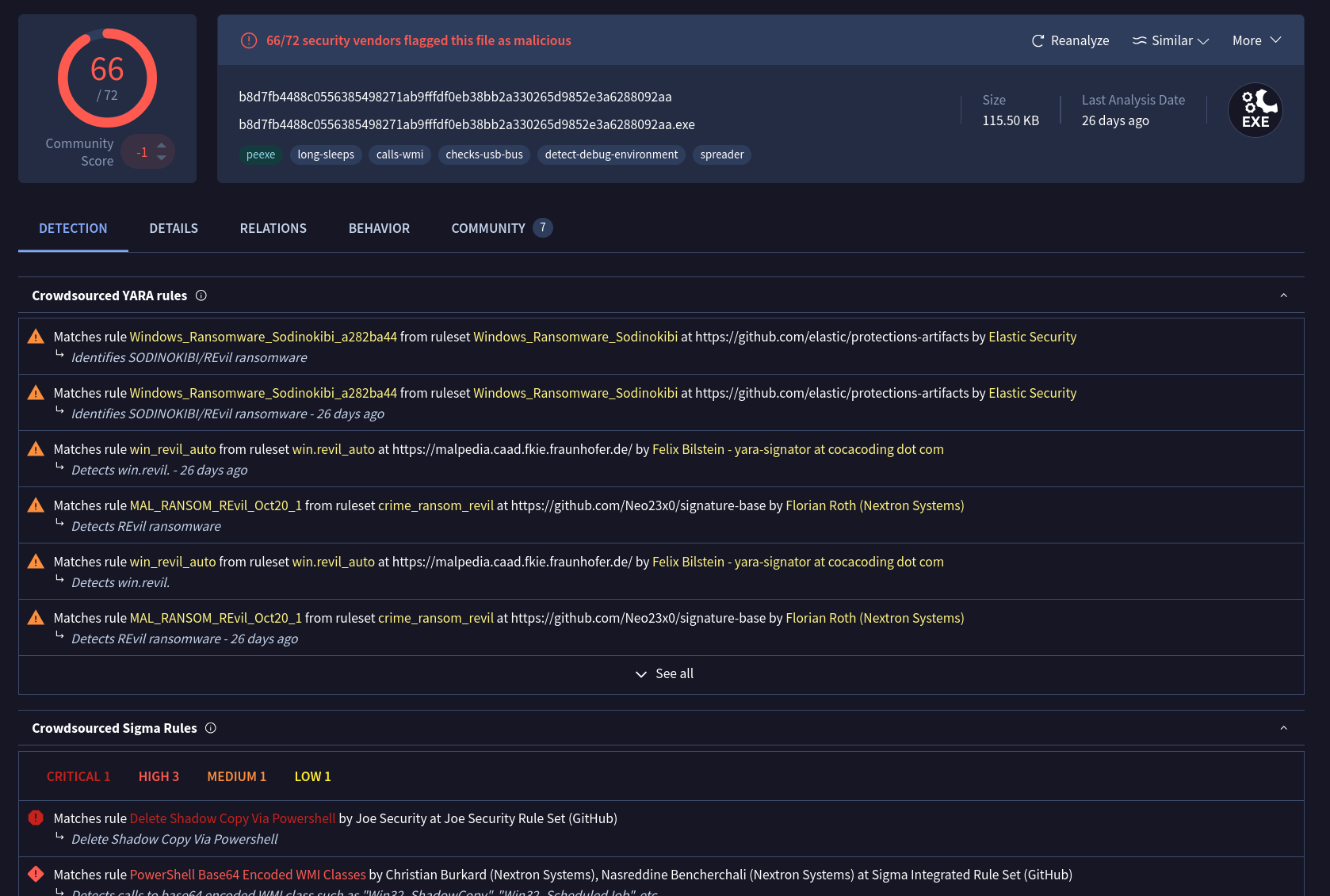
Task: Open the COMMUNITY tab
Action: tap(488, 228)
